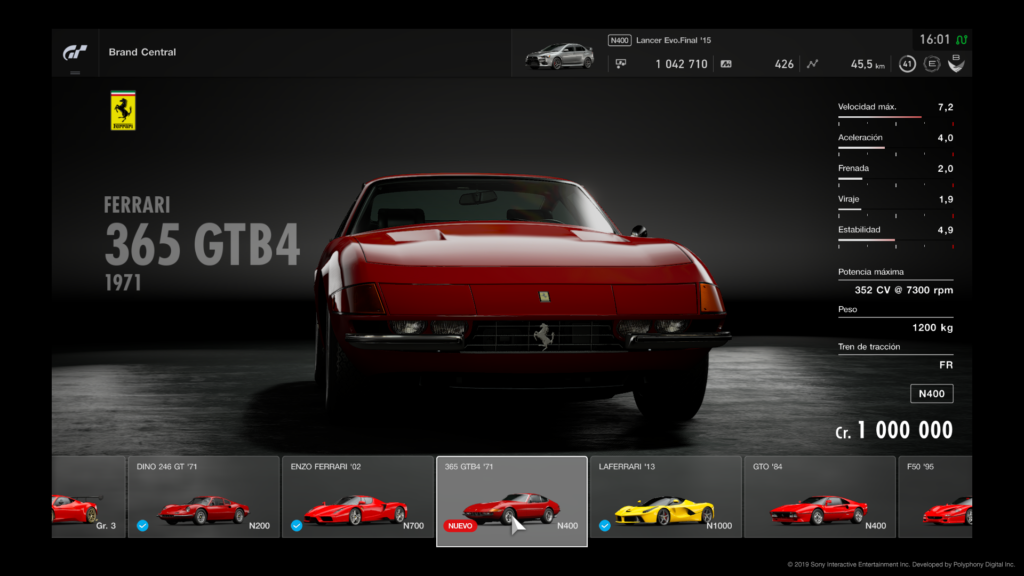Click the 352 CV @ 7300 rpm value
Image resolution: width=1024 pixels, height=576 pixels.
(904, 290)
